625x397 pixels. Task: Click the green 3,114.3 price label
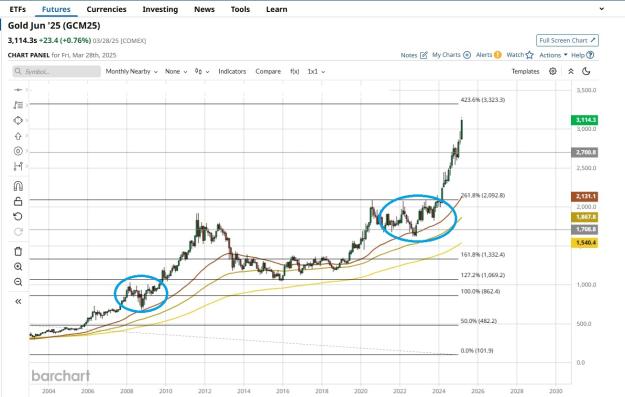coord(584,120)
